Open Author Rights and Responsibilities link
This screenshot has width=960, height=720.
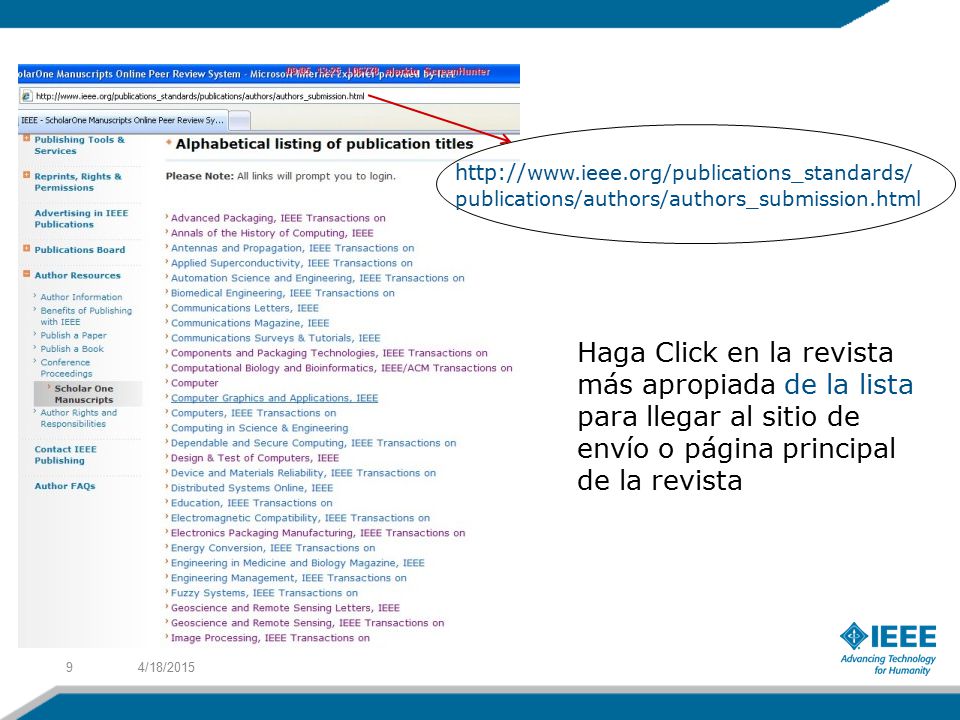coord(78,418)
